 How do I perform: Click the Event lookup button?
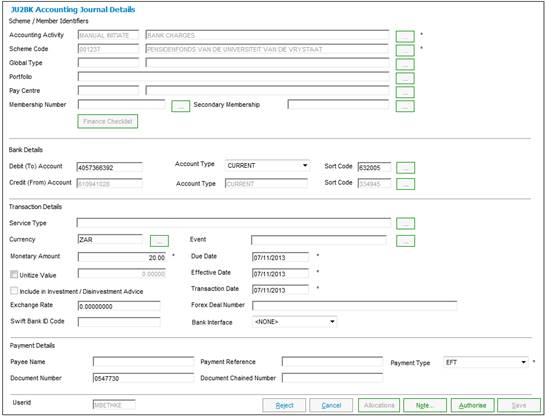point(405,241)
